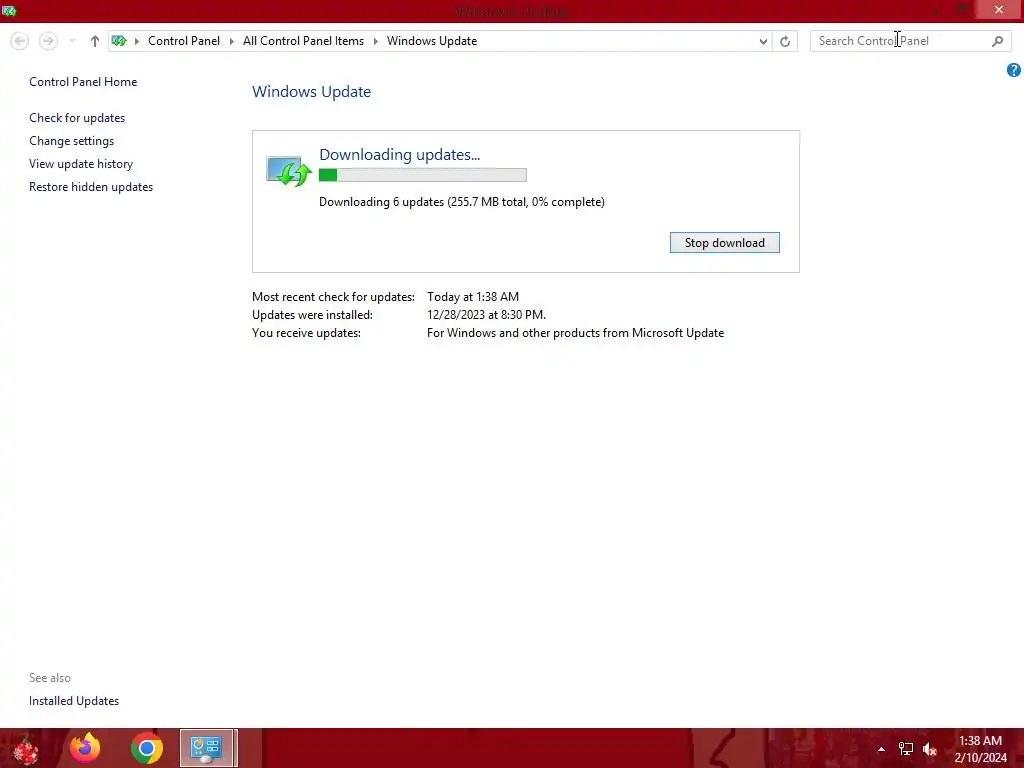Click the Windows Update shield icon in panel
This screenshot has width=1024, height=768.
(288, 171)
